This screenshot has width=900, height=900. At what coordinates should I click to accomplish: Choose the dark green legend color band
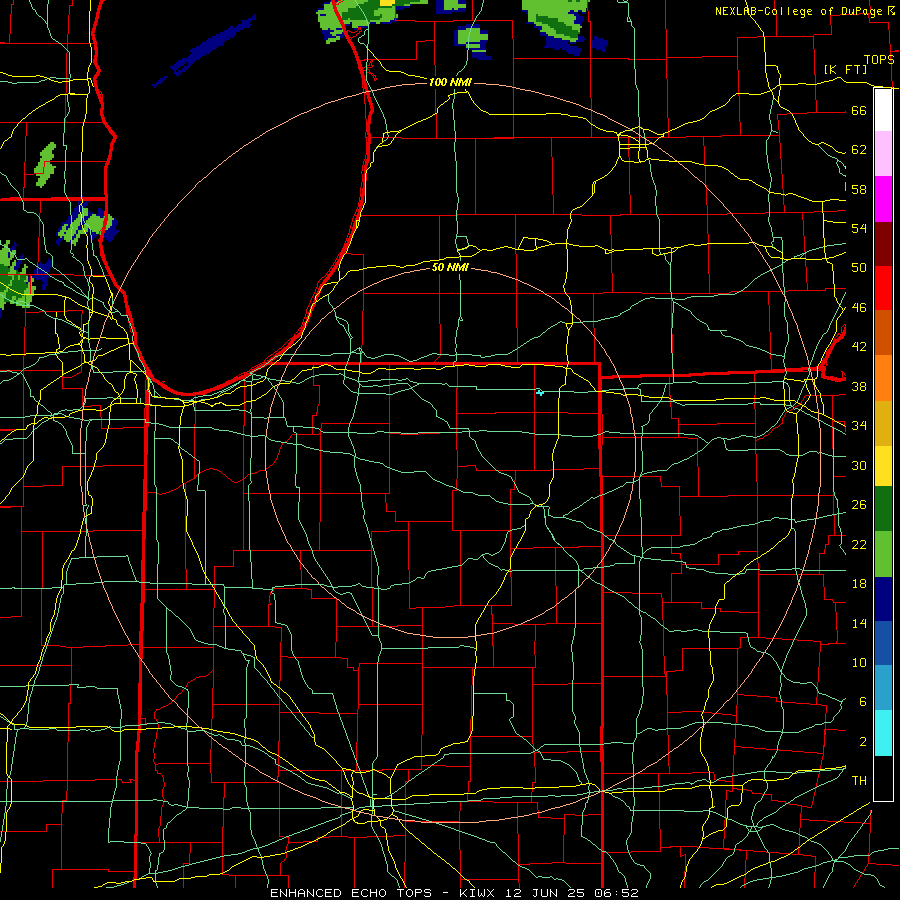pos(883,509)
